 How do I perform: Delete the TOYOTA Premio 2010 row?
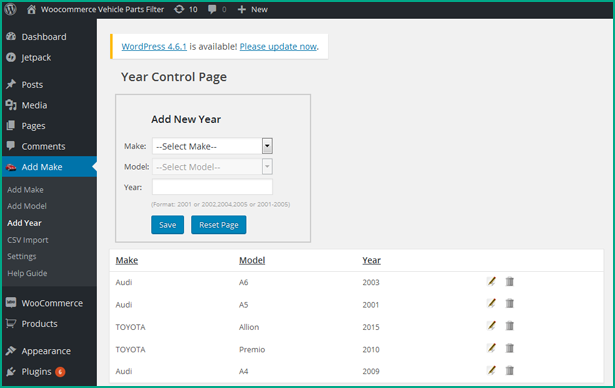[509, 348]
